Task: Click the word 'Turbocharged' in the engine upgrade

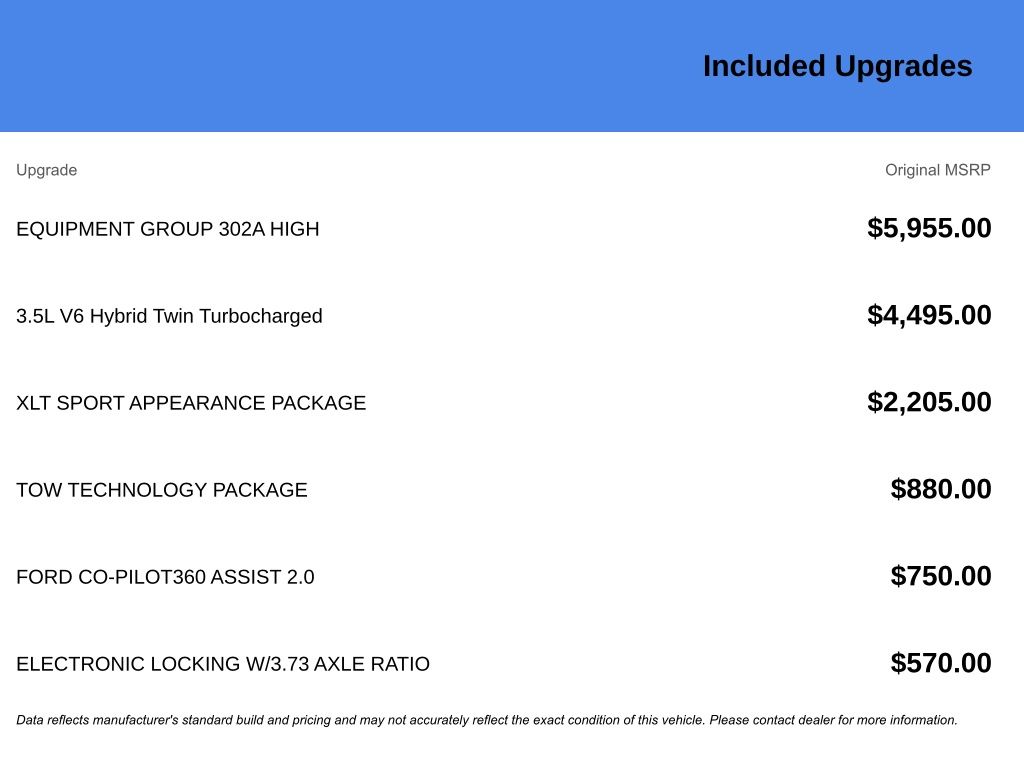Action: (261, 316)
